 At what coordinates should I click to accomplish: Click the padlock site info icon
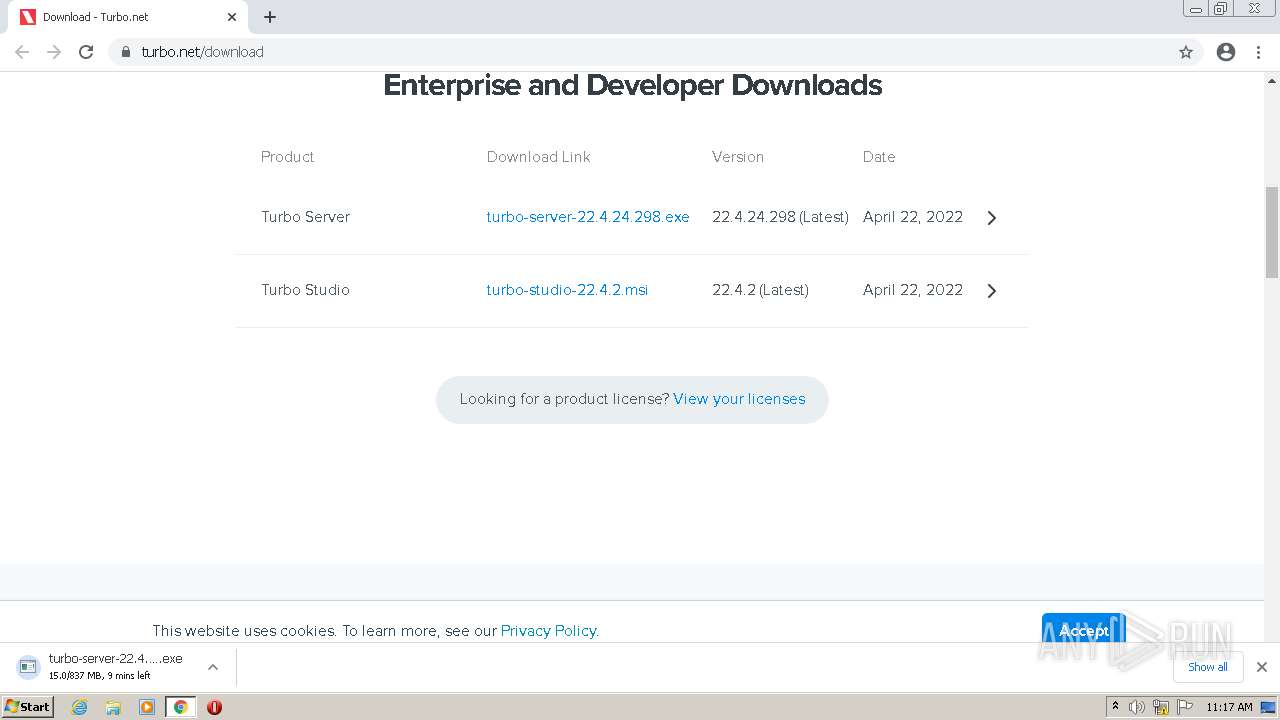tap(126, 52)
